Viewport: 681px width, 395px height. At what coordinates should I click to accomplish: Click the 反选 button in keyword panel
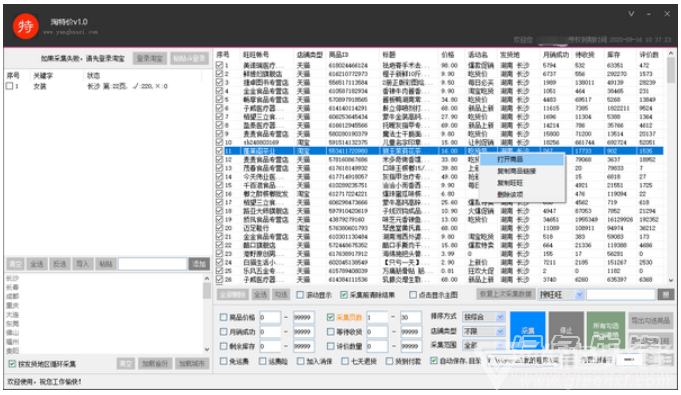[x=60, y=264]
